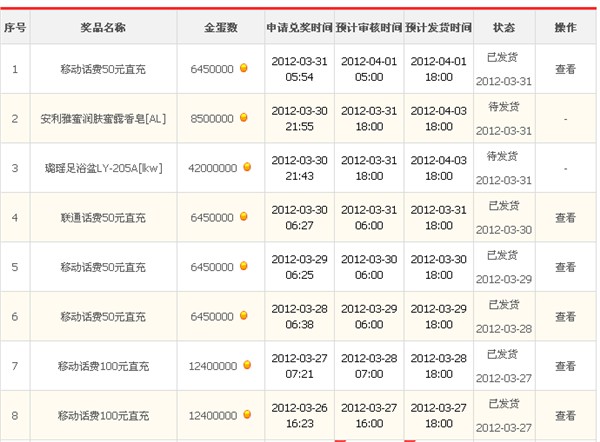Click the gold egg icon in row 7
The width and height of the screenshot is (600, 442).
click(x=247, y=365)
